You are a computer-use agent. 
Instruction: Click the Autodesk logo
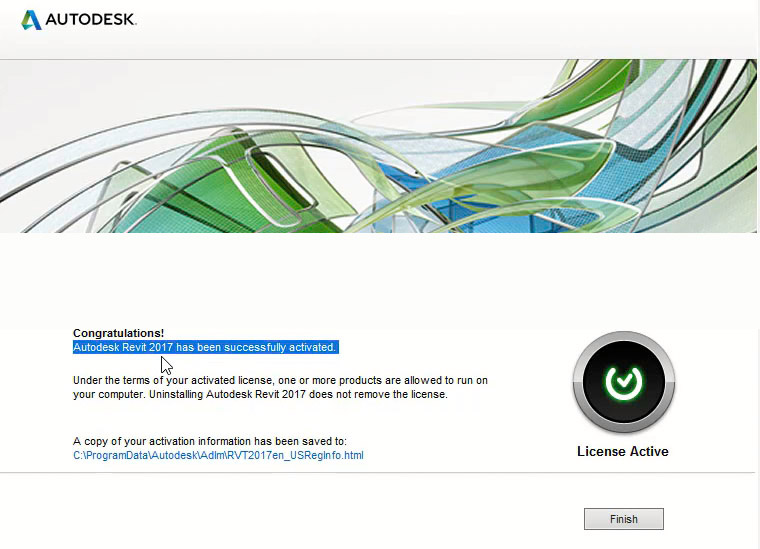(x=79, y=20)
